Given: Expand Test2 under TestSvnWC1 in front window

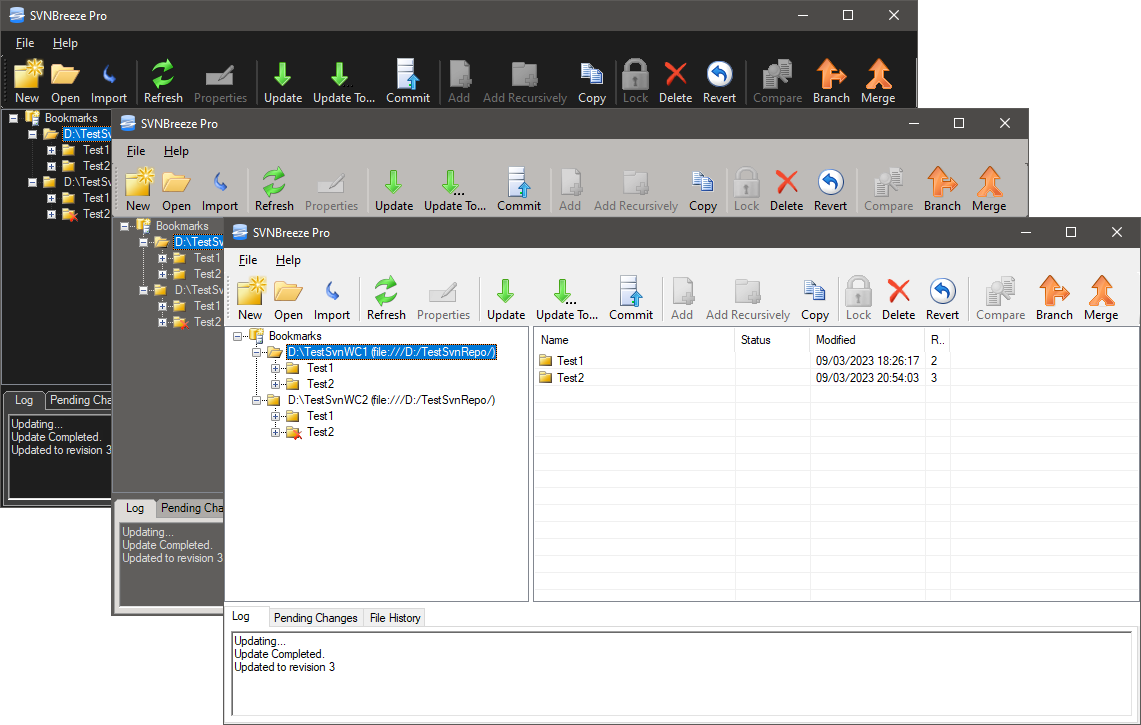Looking at the screenshot, I should (x=275, y=384).
